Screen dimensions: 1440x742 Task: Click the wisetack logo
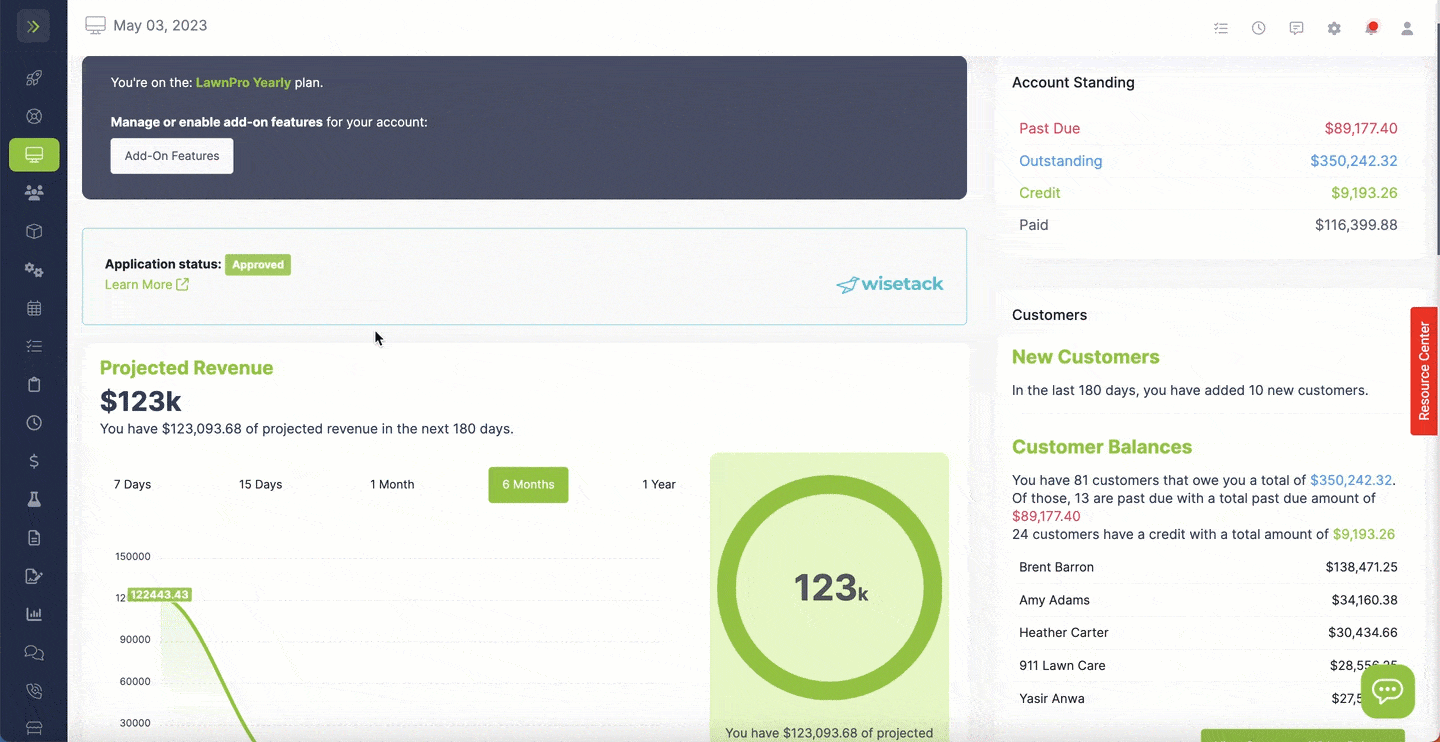890,284
